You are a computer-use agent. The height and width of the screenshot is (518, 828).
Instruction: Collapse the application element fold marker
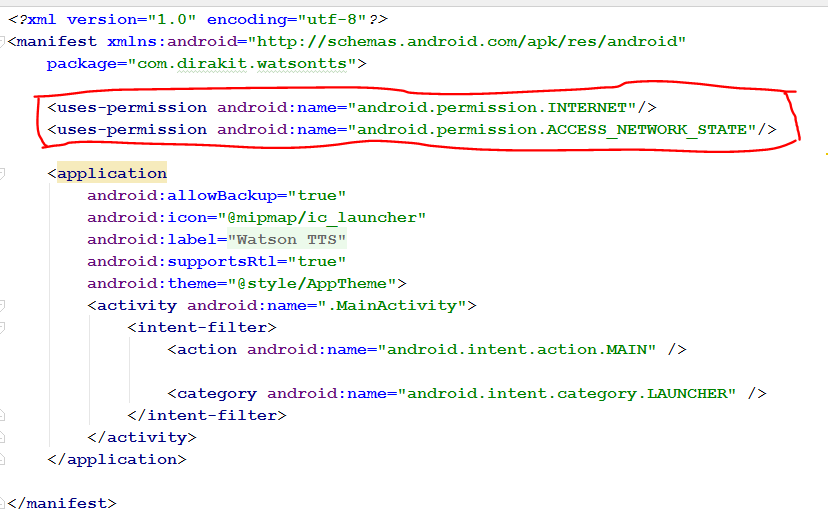click(3, 173)
